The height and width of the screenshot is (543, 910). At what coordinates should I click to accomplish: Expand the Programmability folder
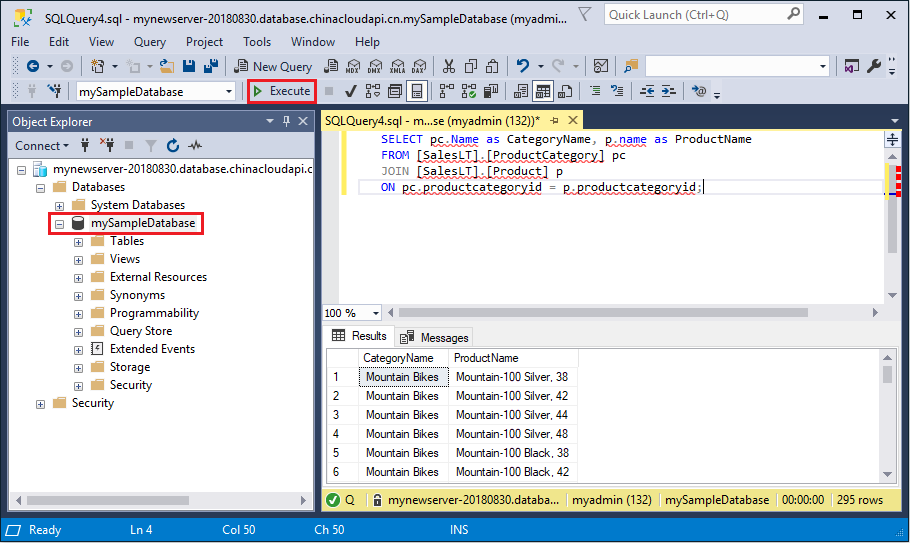pyautogui.click(x=78, y=314)
